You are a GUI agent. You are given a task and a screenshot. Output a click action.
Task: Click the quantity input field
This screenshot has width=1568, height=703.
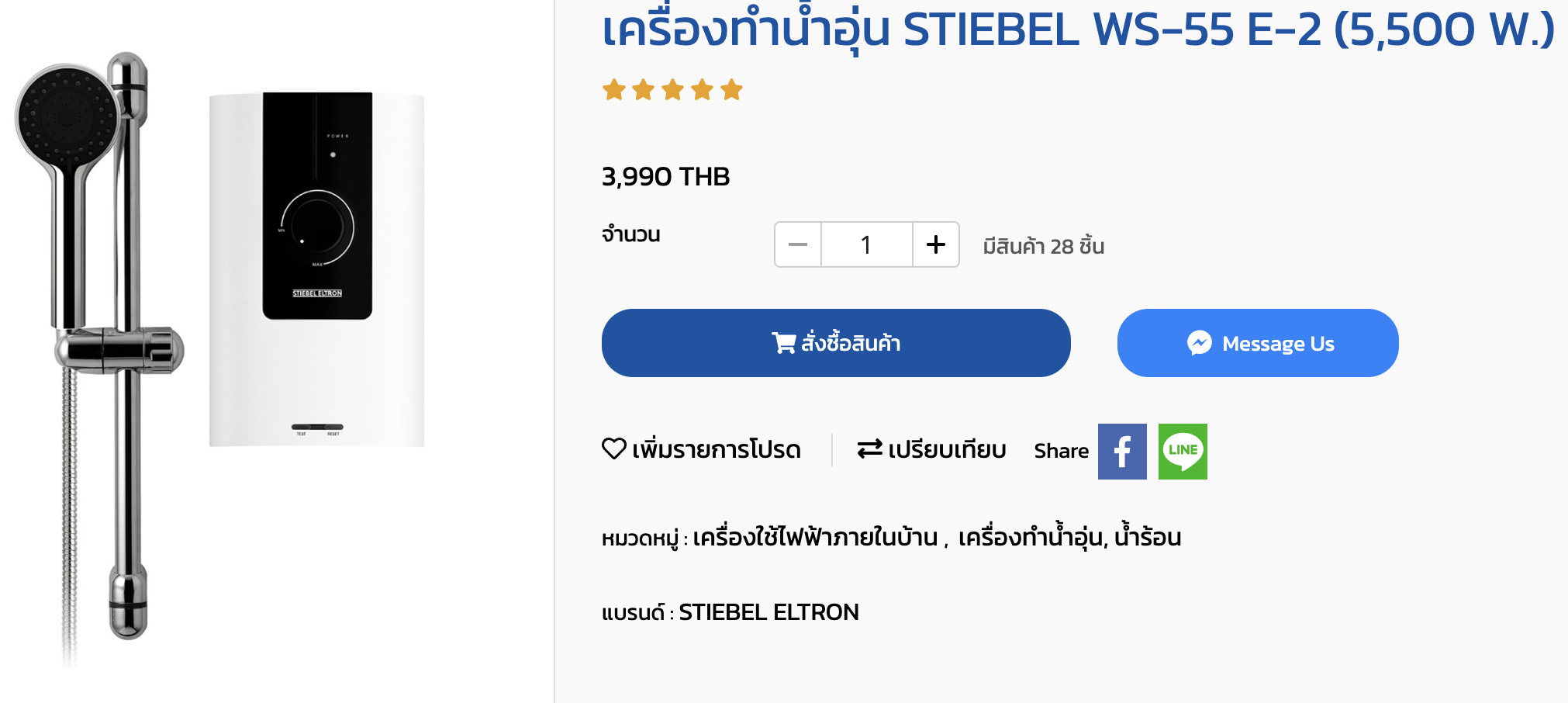point(866,244)
